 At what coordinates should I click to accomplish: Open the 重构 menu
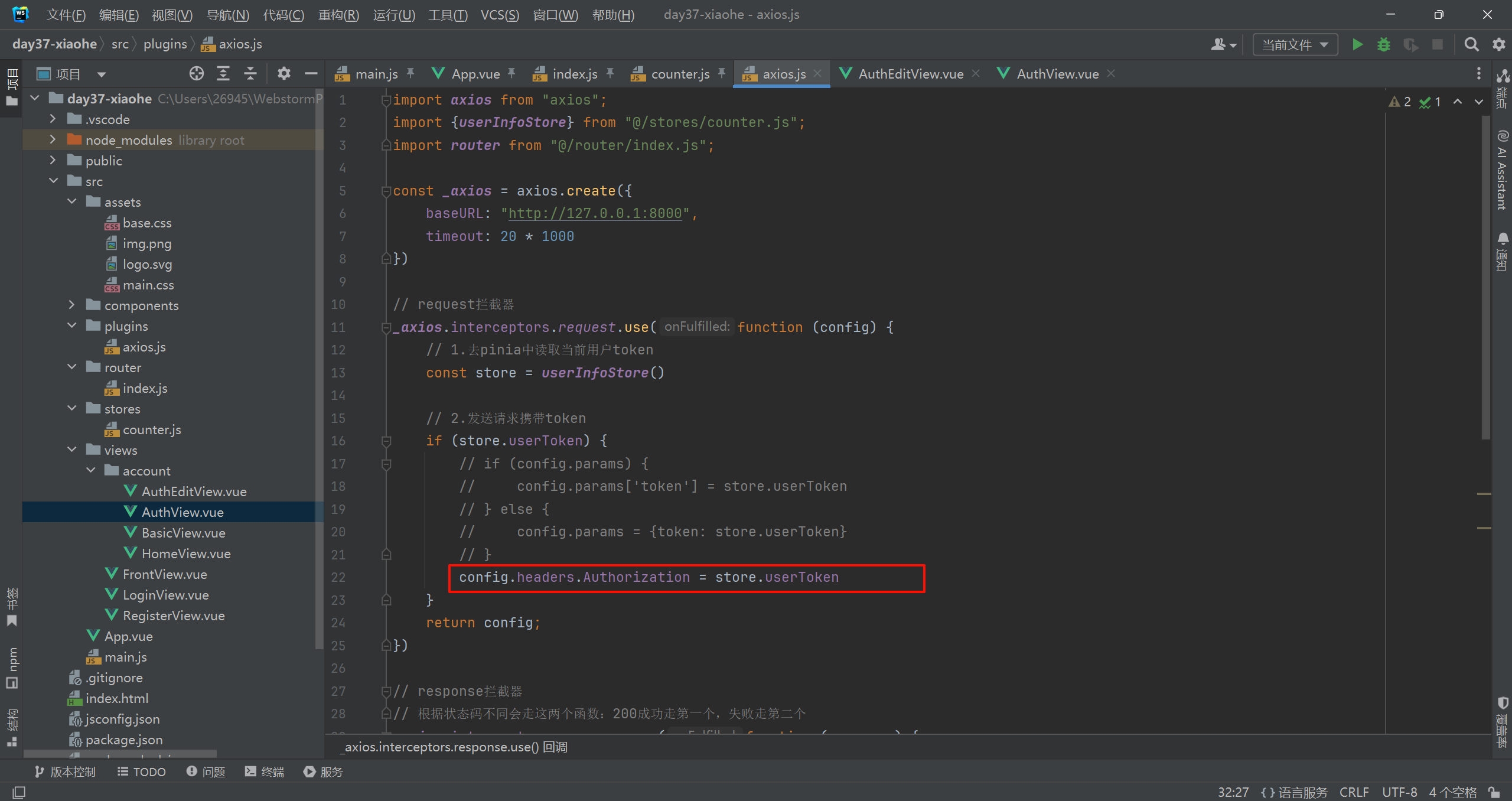[338, 15]
